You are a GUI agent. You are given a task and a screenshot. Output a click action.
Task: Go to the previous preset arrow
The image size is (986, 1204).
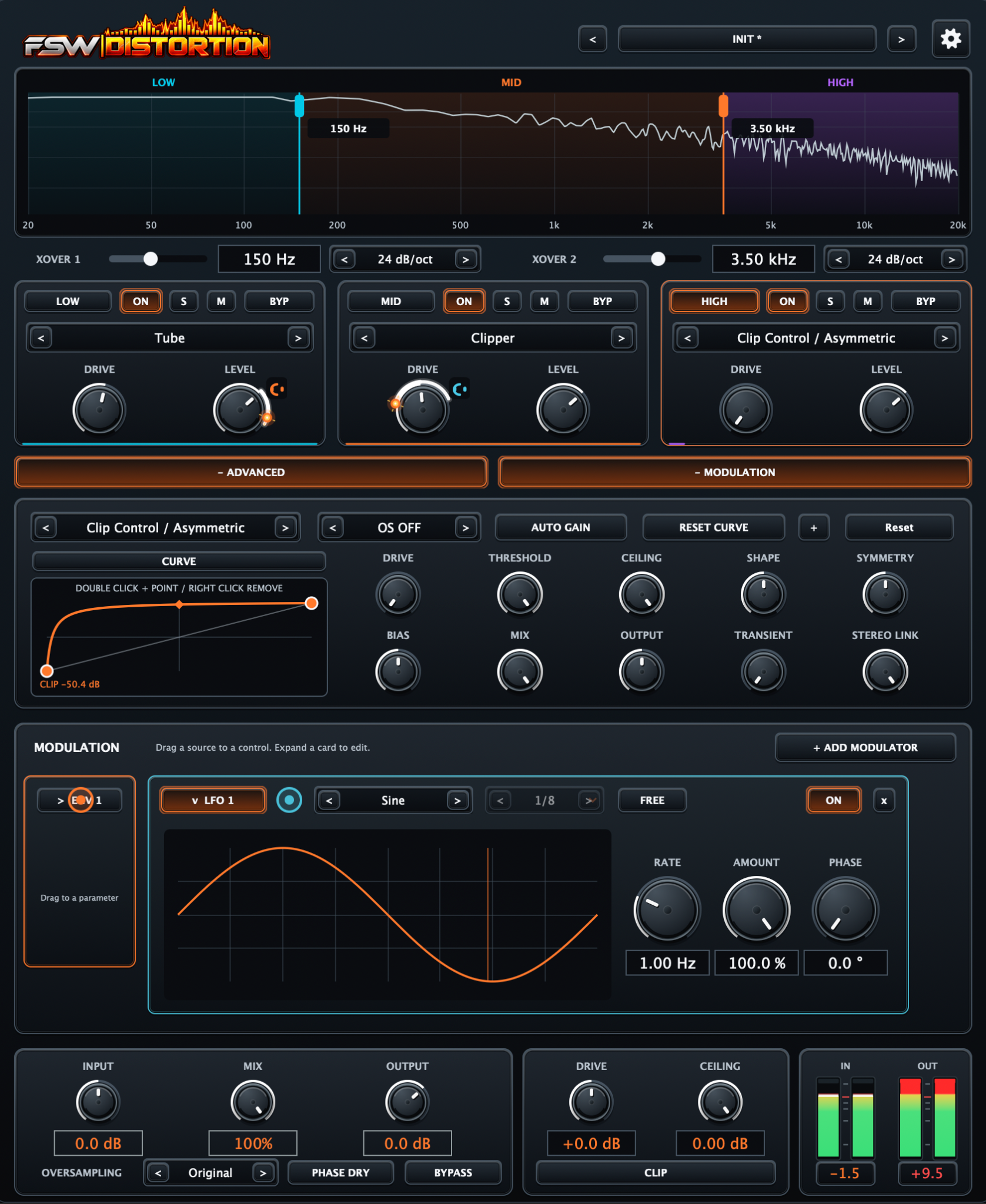click(x=592, y=39)
